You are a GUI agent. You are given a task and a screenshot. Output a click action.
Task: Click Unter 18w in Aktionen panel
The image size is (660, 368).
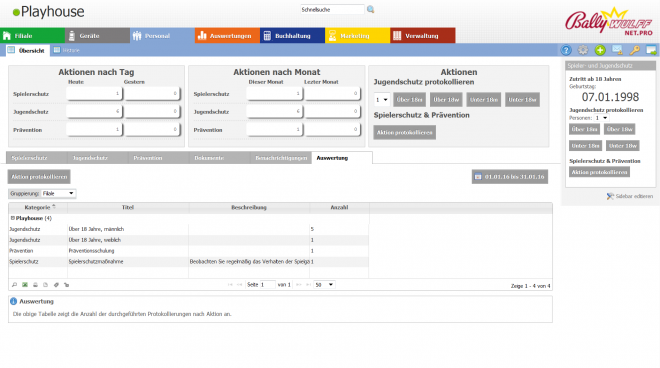tap(522, 100)
